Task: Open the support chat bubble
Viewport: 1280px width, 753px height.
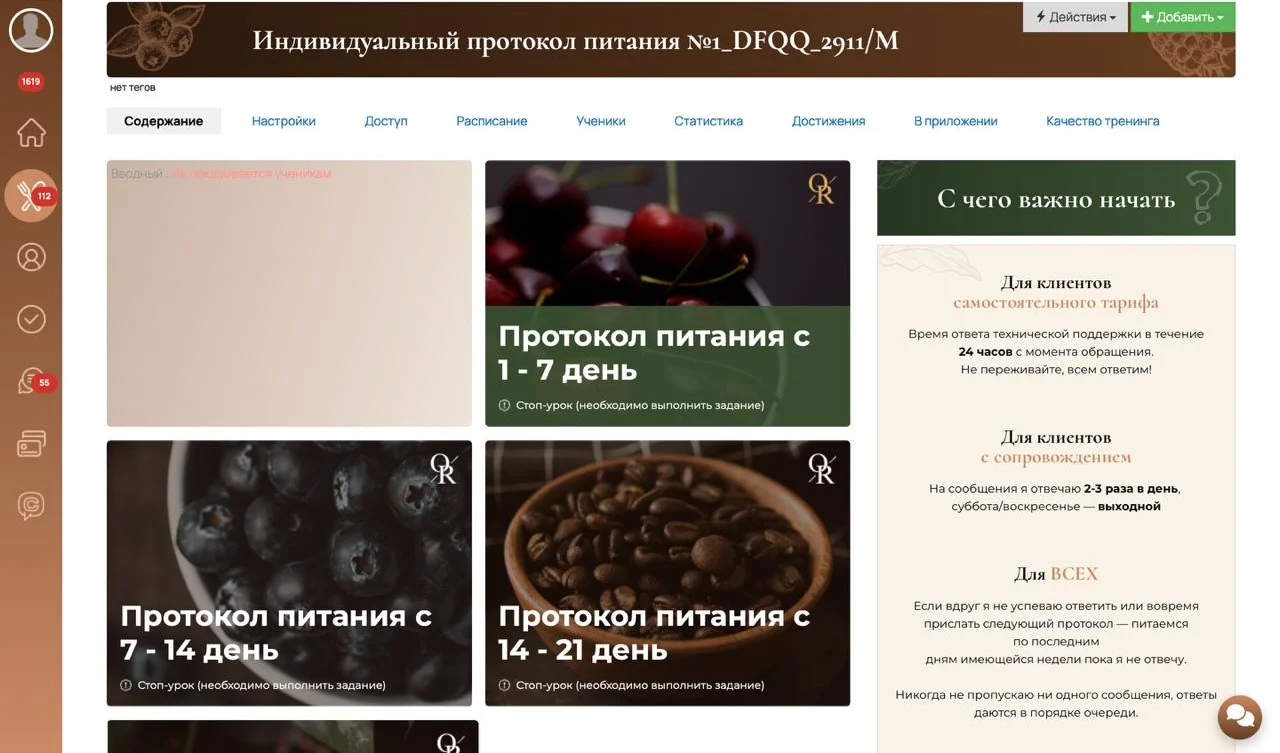Action: [1238, 717]
